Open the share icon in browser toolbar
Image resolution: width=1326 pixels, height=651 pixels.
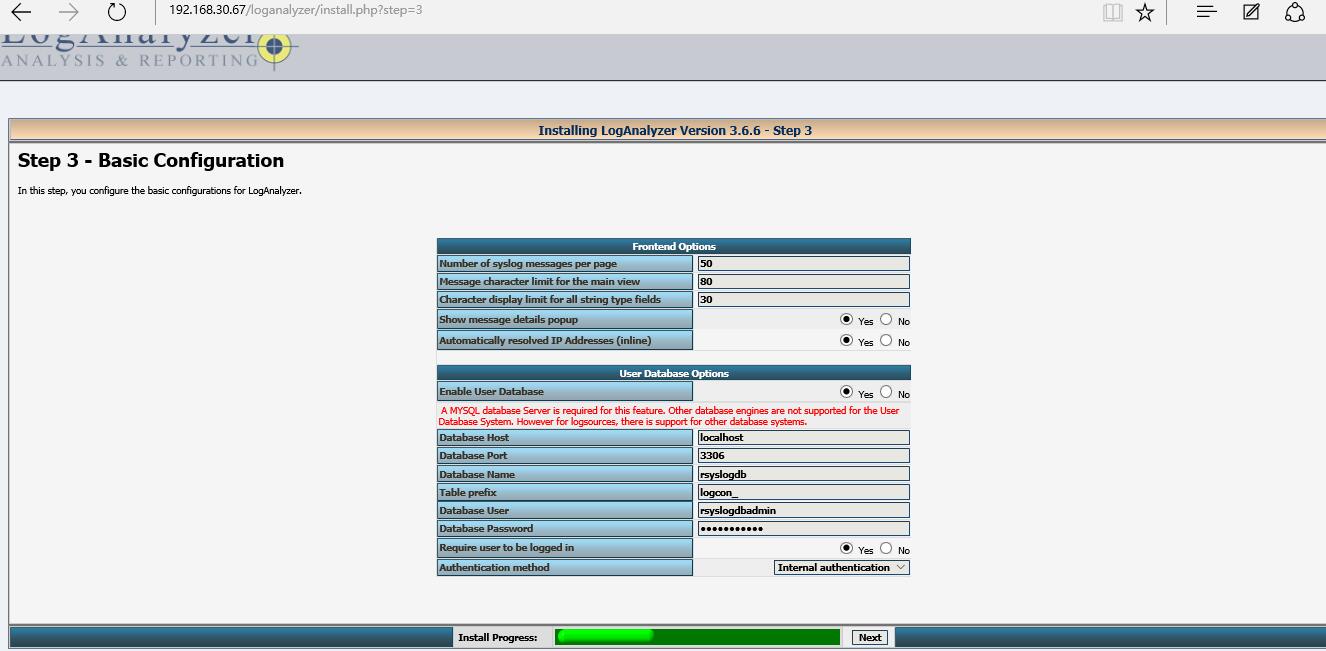(1295, 12)
